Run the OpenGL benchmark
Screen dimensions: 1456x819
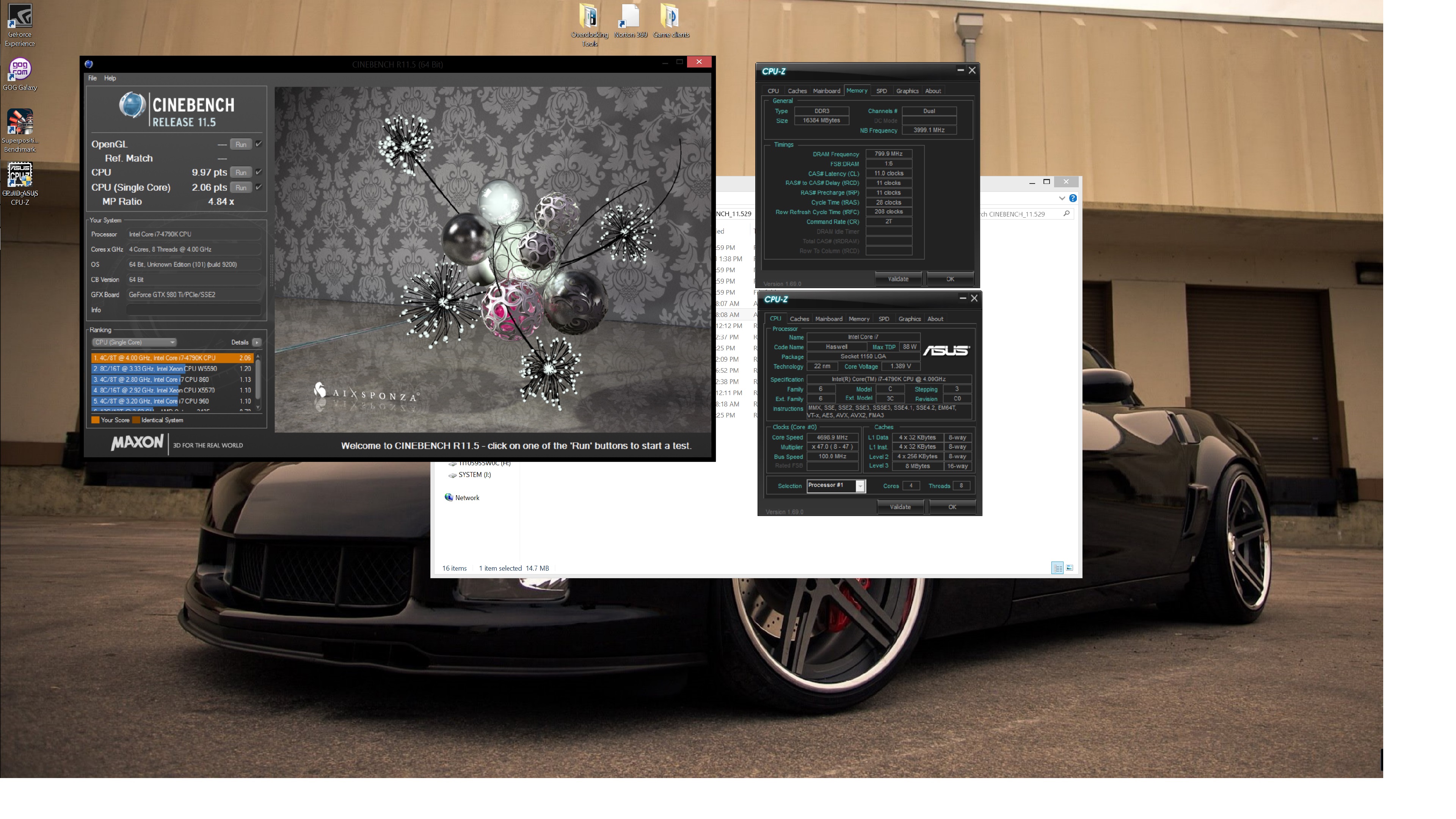click(x=241, y=144)
